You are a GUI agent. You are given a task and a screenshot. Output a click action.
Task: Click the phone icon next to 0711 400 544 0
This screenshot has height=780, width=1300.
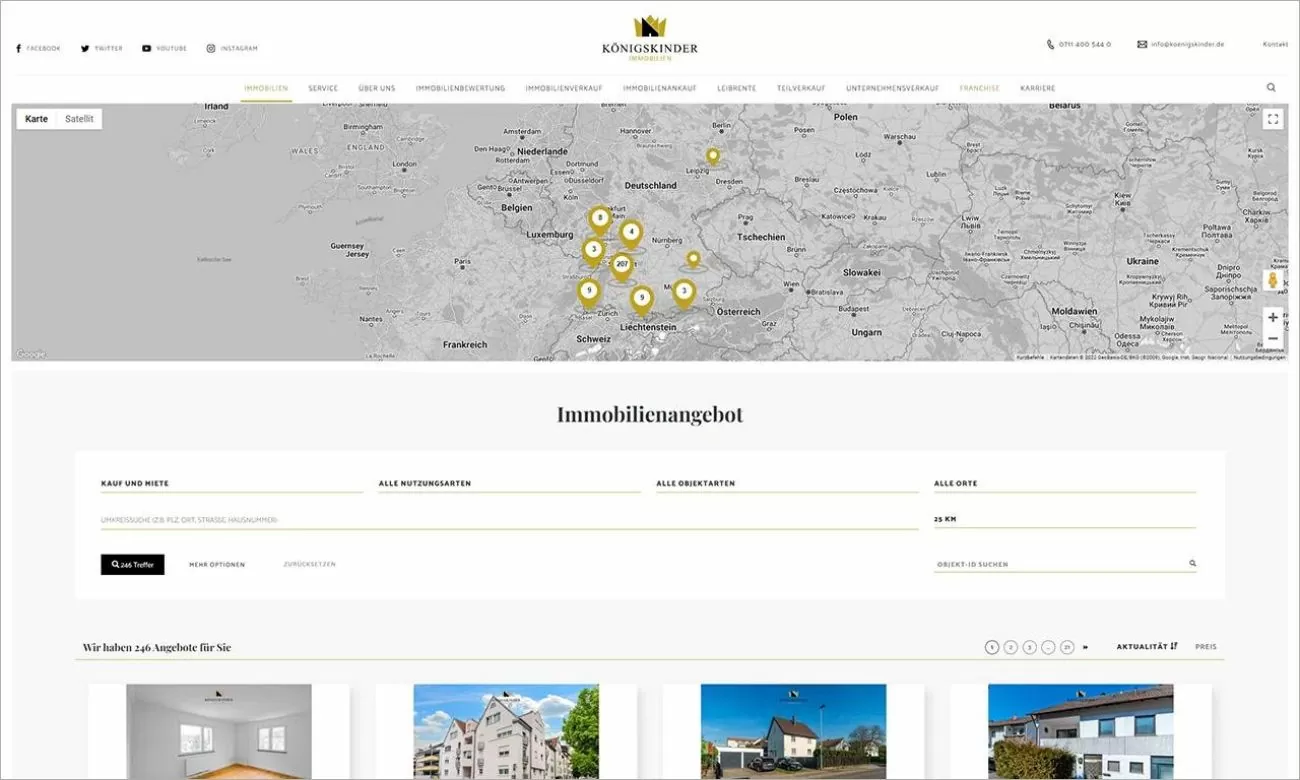[1050, 44]
